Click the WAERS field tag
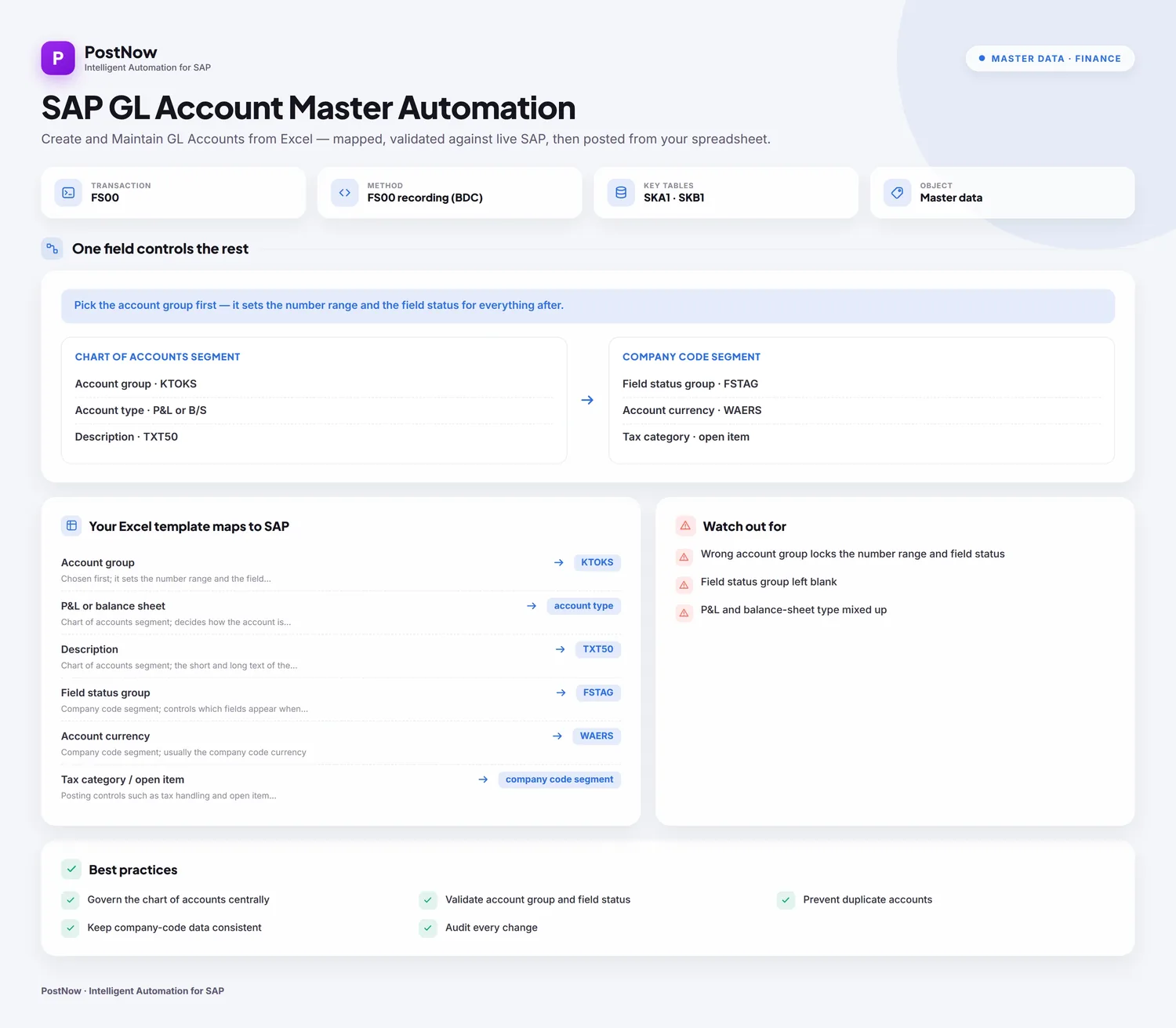This screenshot has height=1028, width=1176. [597, 736]
